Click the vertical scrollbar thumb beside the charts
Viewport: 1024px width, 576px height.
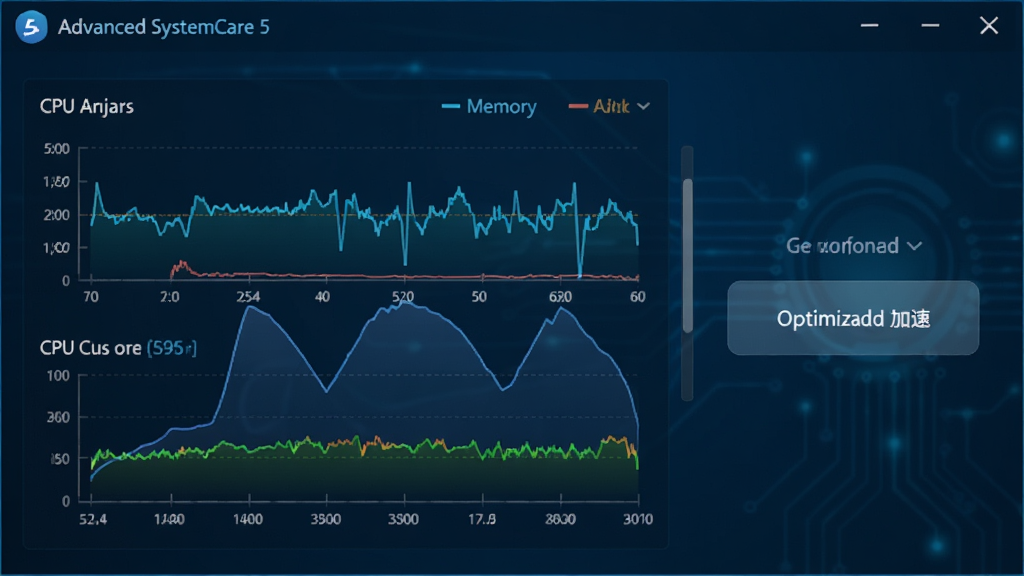[x=688, y=255]
